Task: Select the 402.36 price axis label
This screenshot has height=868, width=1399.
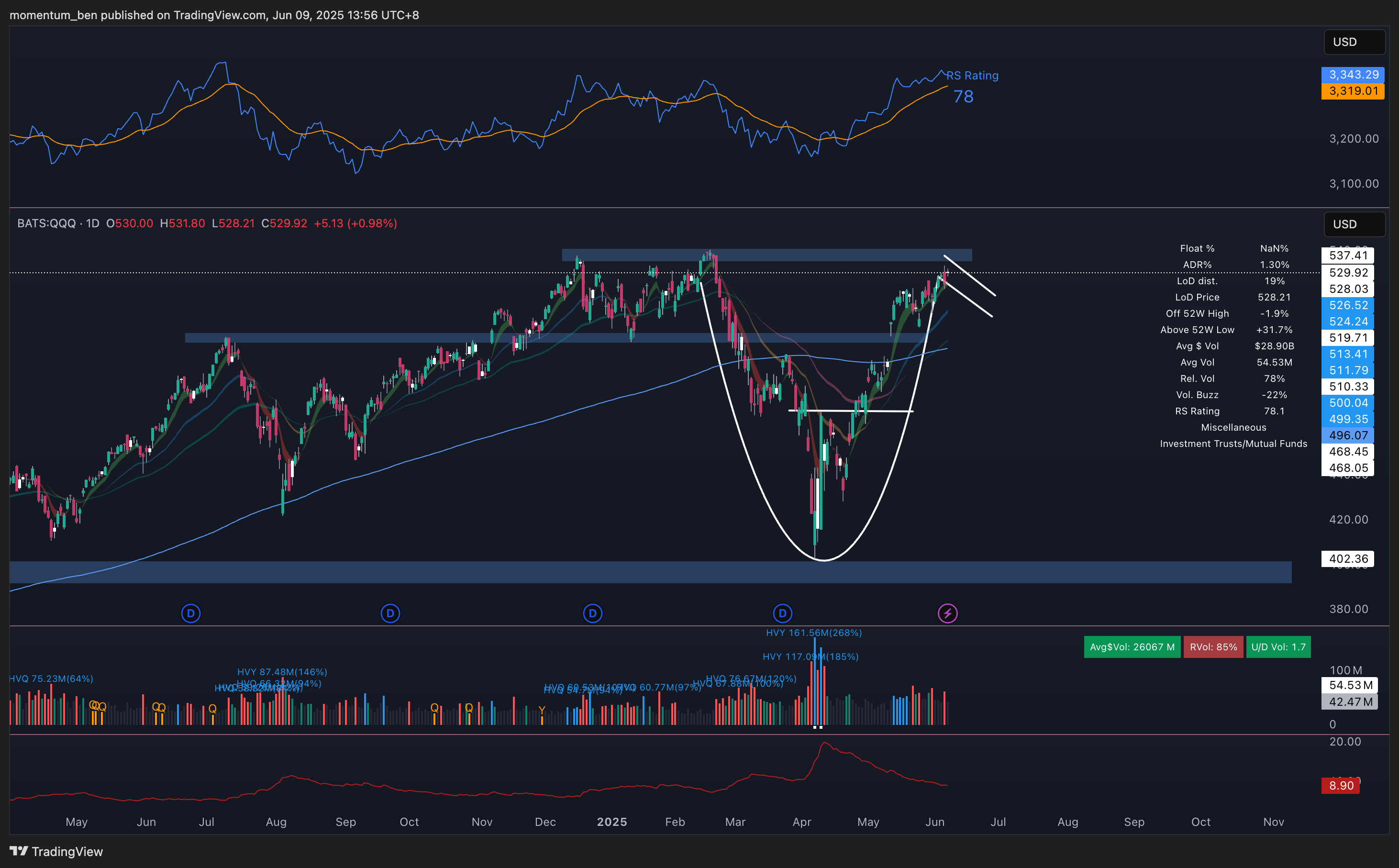Action: (1348, 558)
